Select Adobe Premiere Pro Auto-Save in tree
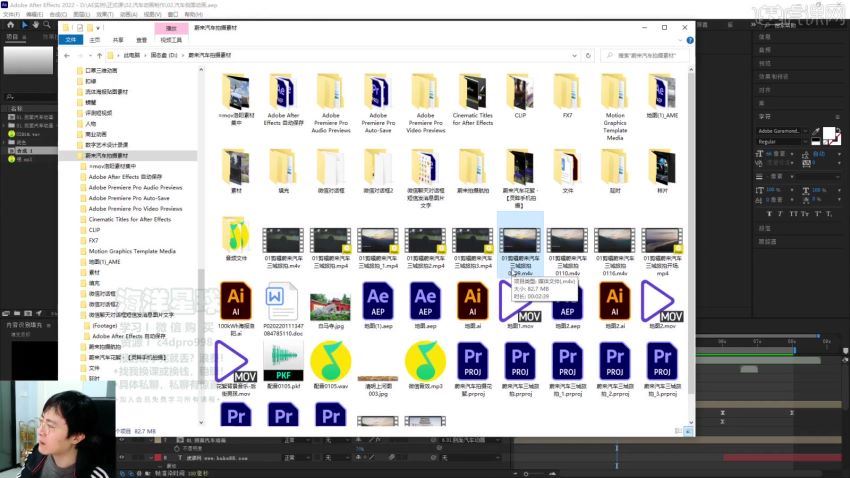 tap(129, 198)
